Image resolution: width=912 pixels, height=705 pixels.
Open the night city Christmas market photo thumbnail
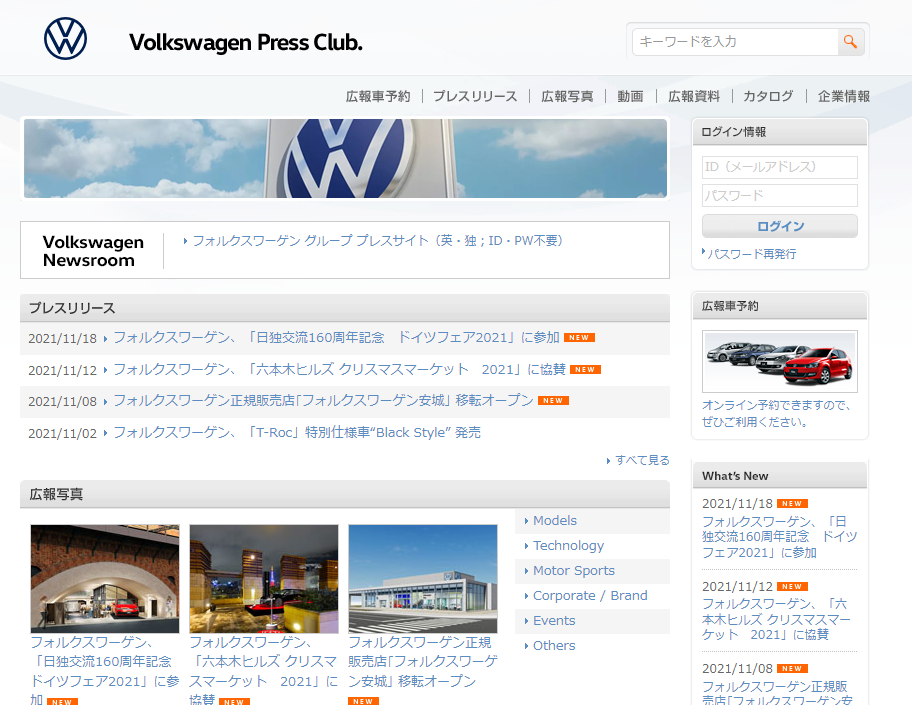tap(263, 579)
